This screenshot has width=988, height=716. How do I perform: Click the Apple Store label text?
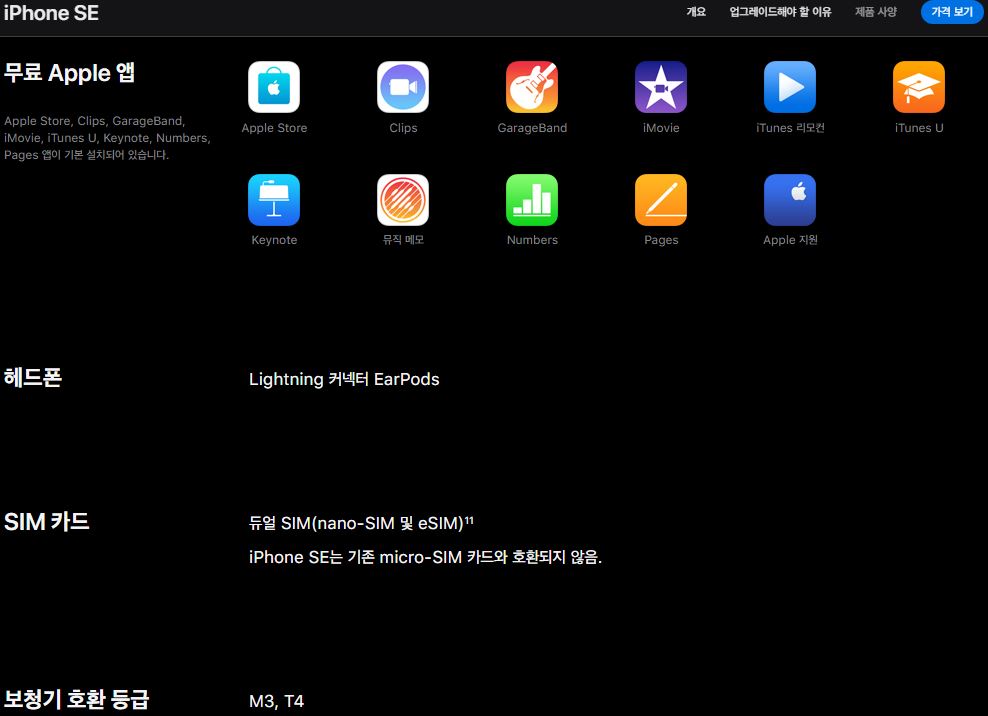tap(274, 128)
